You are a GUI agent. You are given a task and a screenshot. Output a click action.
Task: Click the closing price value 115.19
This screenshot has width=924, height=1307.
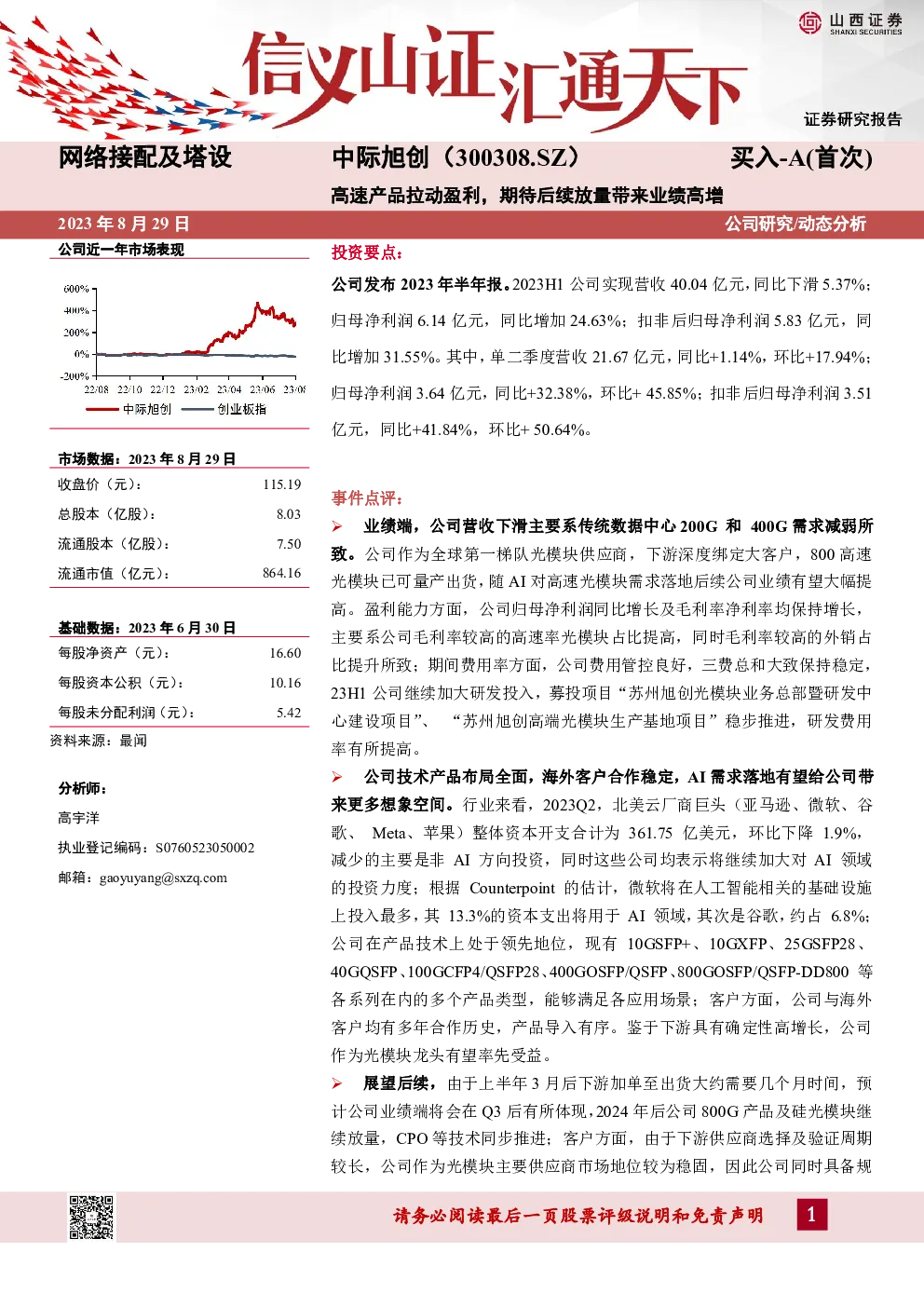[x=282, y=484]
